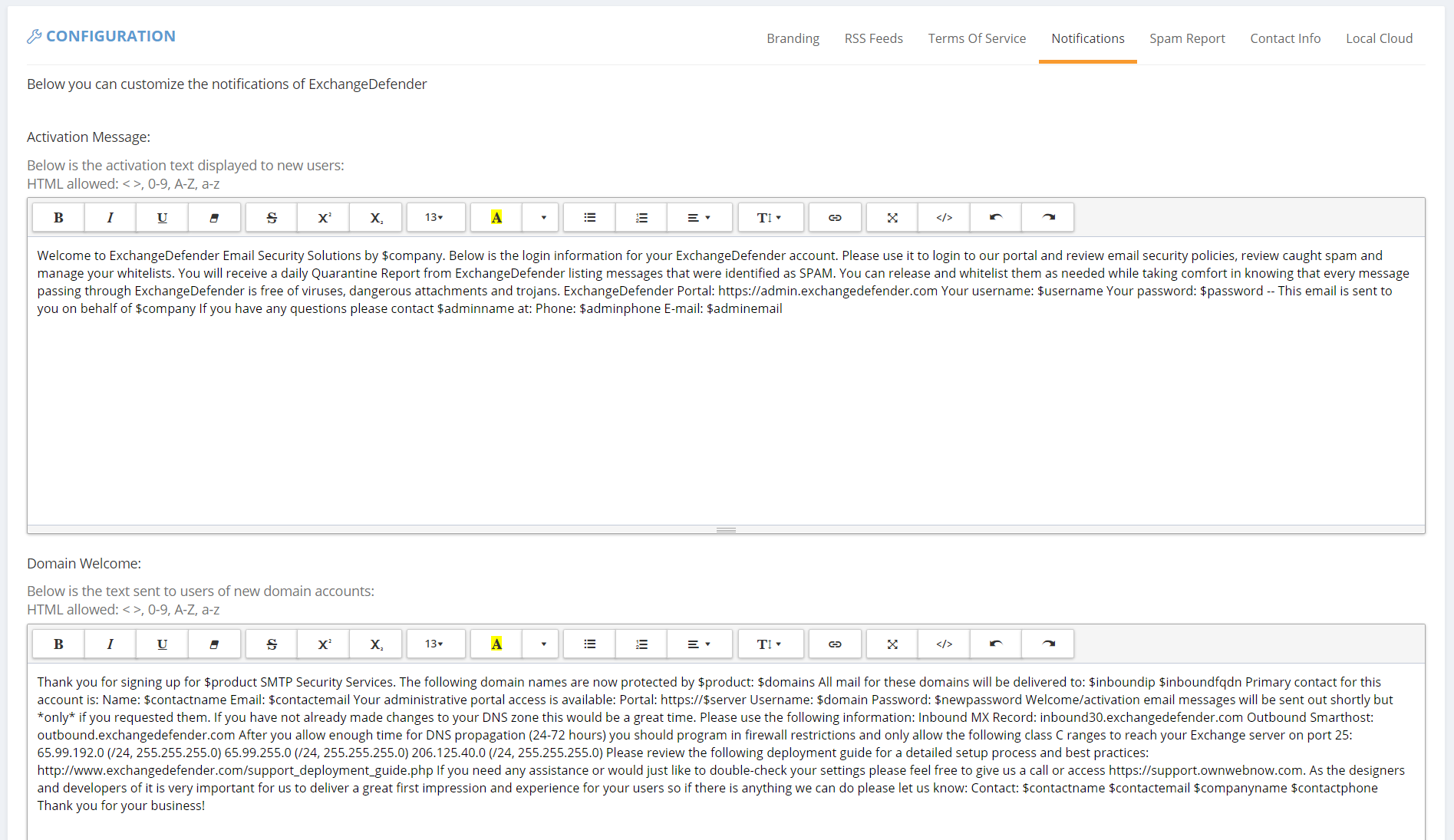Viewport: 1454px width, 840px height.
Task: Click the CONFIGURATION wrench icon
Action: point(34,36)
